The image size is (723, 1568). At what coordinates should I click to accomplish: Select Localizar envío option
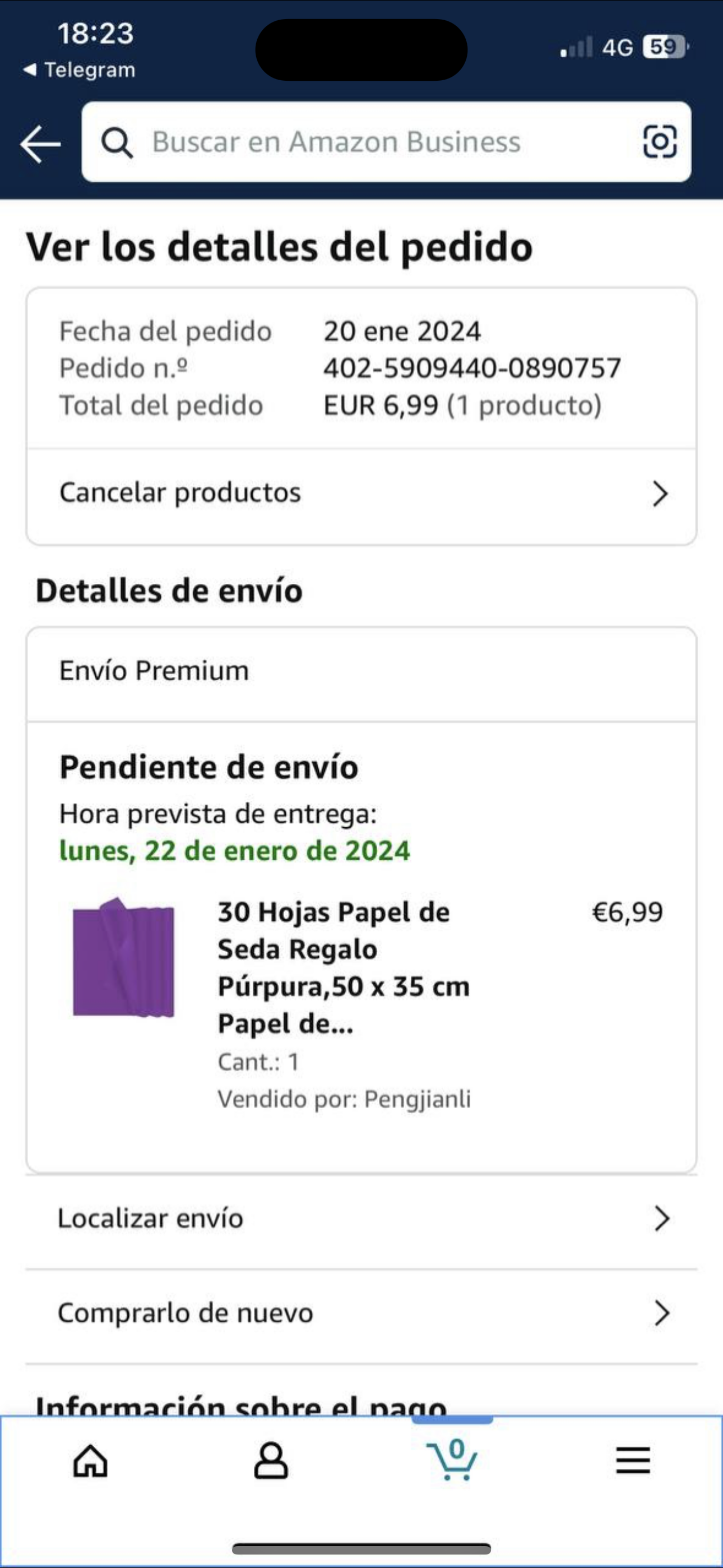click(150, 1219)
